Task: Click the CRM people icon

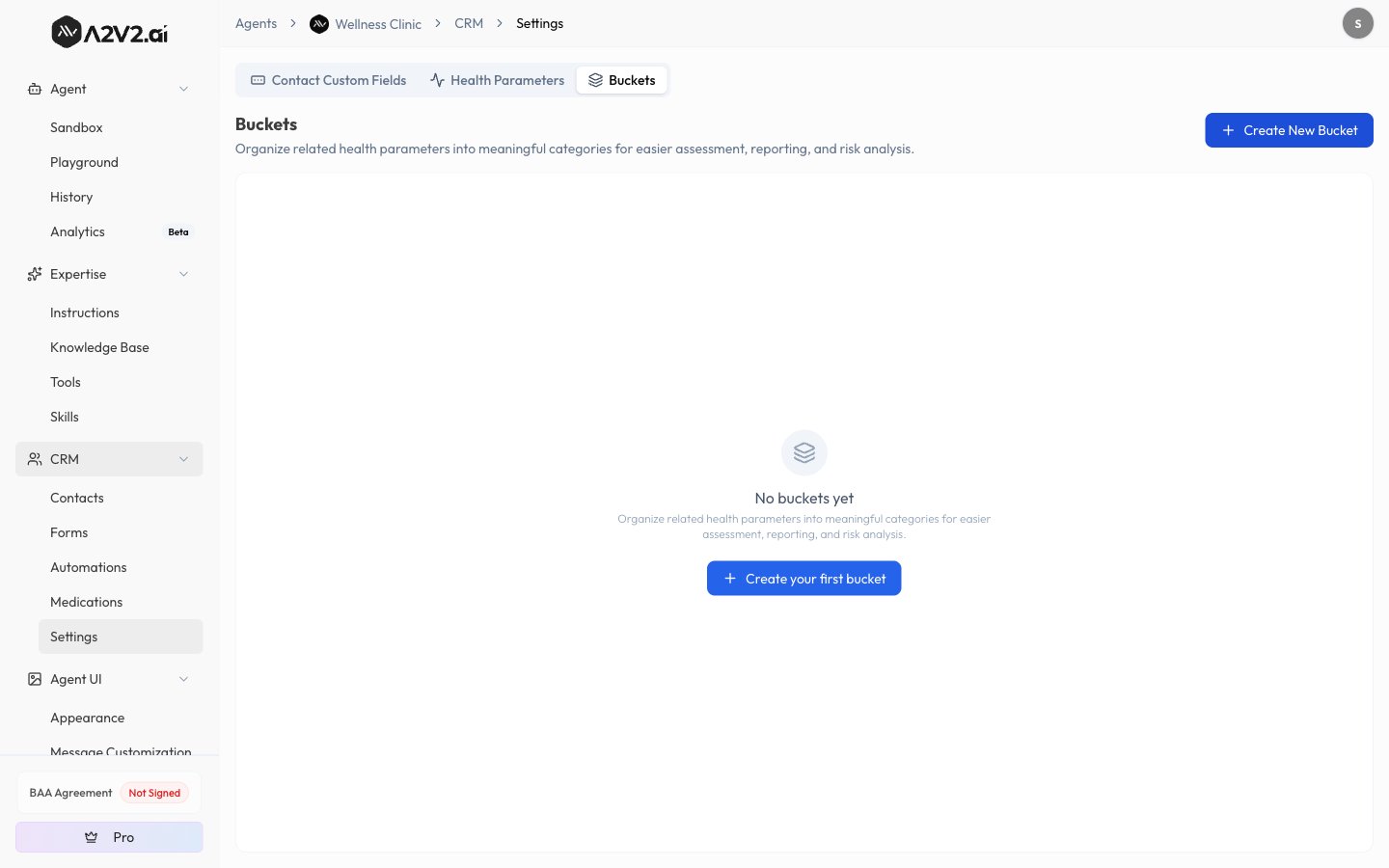Action: pyautogui.click(x=35, y=459)
